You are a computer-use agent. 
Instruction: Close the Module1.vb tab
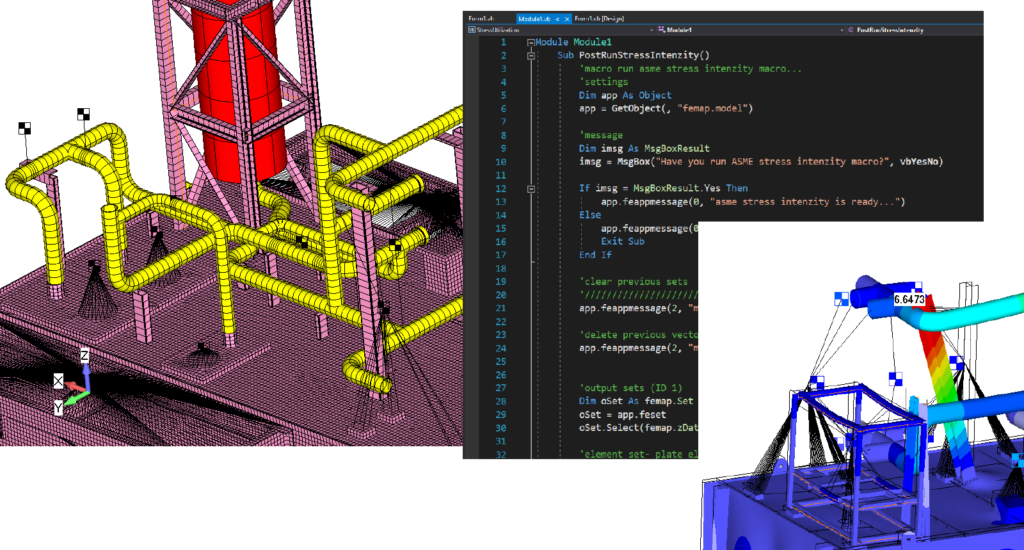tap(567, 19)
